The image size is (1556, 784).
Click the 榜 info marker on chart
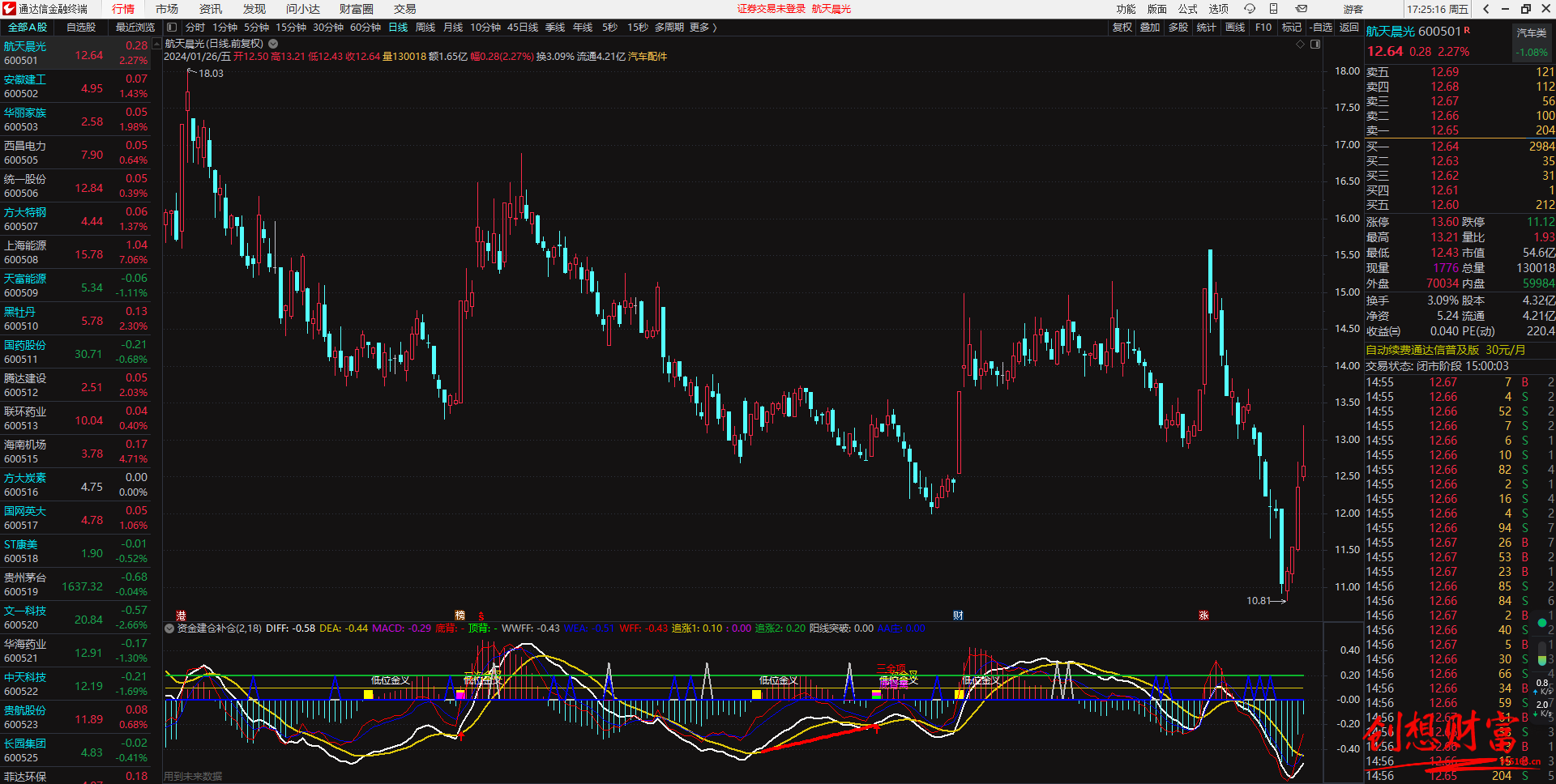pyautogui.click(x=460, y=616)
